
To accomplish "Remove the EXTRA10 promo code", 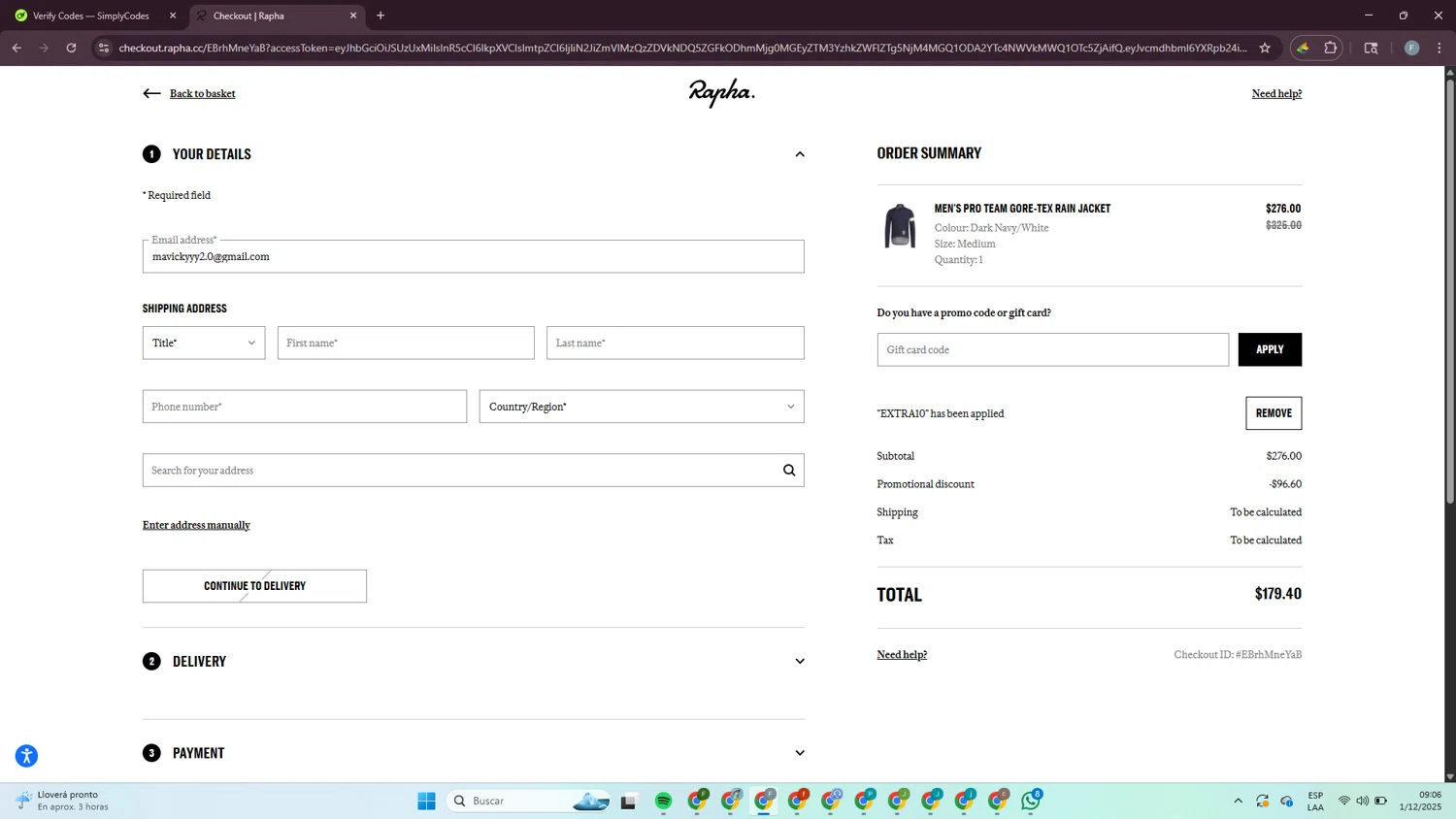I will tap(1274, 413).
